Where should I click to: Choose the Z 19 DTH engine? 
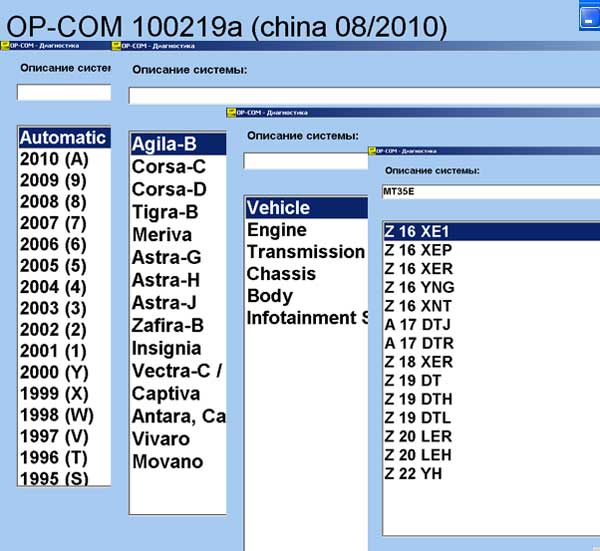tap(418, 399)
